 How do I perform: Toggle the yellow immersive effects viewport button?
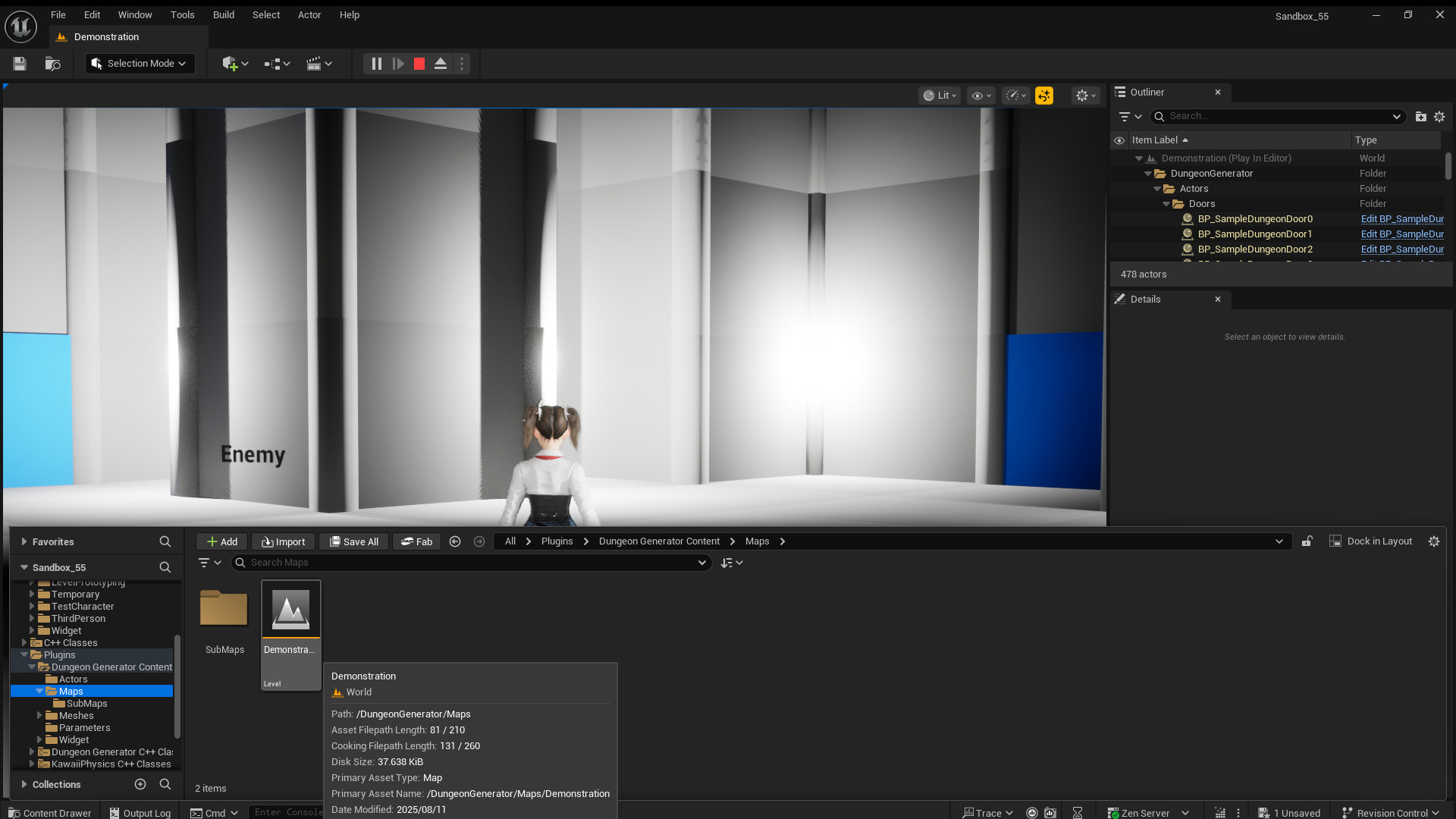1044,96
